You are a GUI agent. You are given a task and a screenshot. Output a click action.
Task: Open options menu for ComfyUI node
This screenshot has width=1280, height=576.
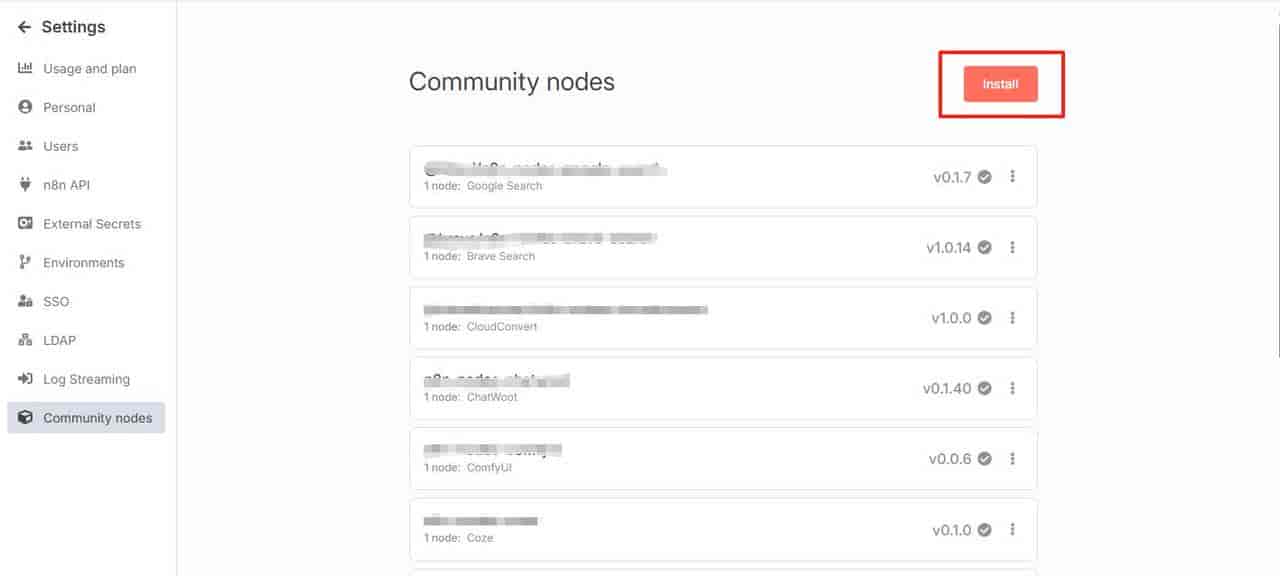1012,459
